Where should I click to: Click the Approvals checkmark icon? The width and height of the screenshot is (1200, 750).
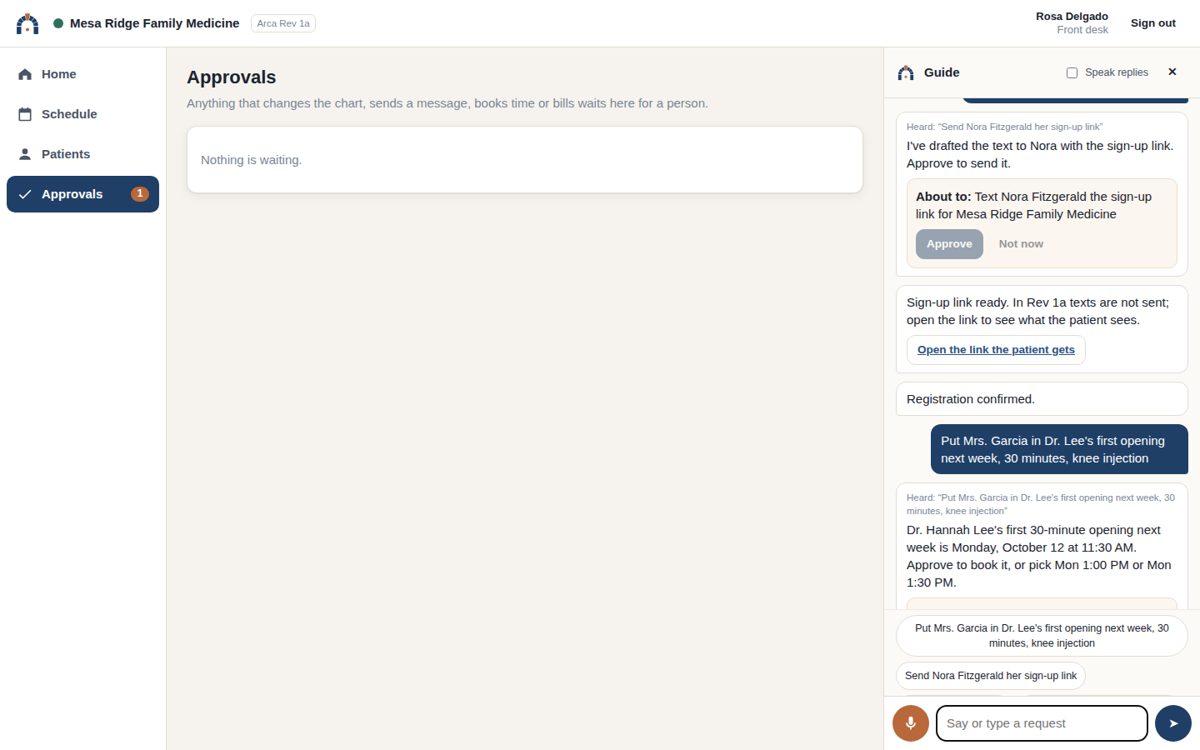[25, 194]
